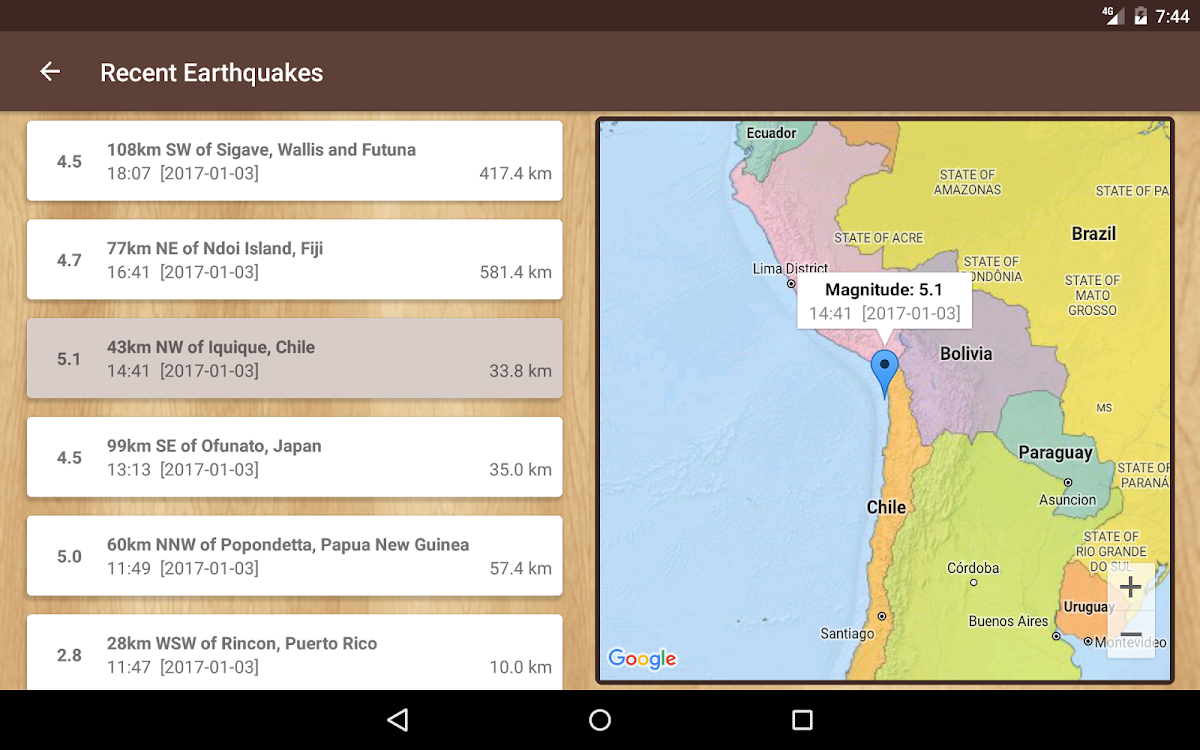Tap magnitude 5.0 in Papua New Guinea row
This screenshot has width=1200, height=750.
click(69, 556)
